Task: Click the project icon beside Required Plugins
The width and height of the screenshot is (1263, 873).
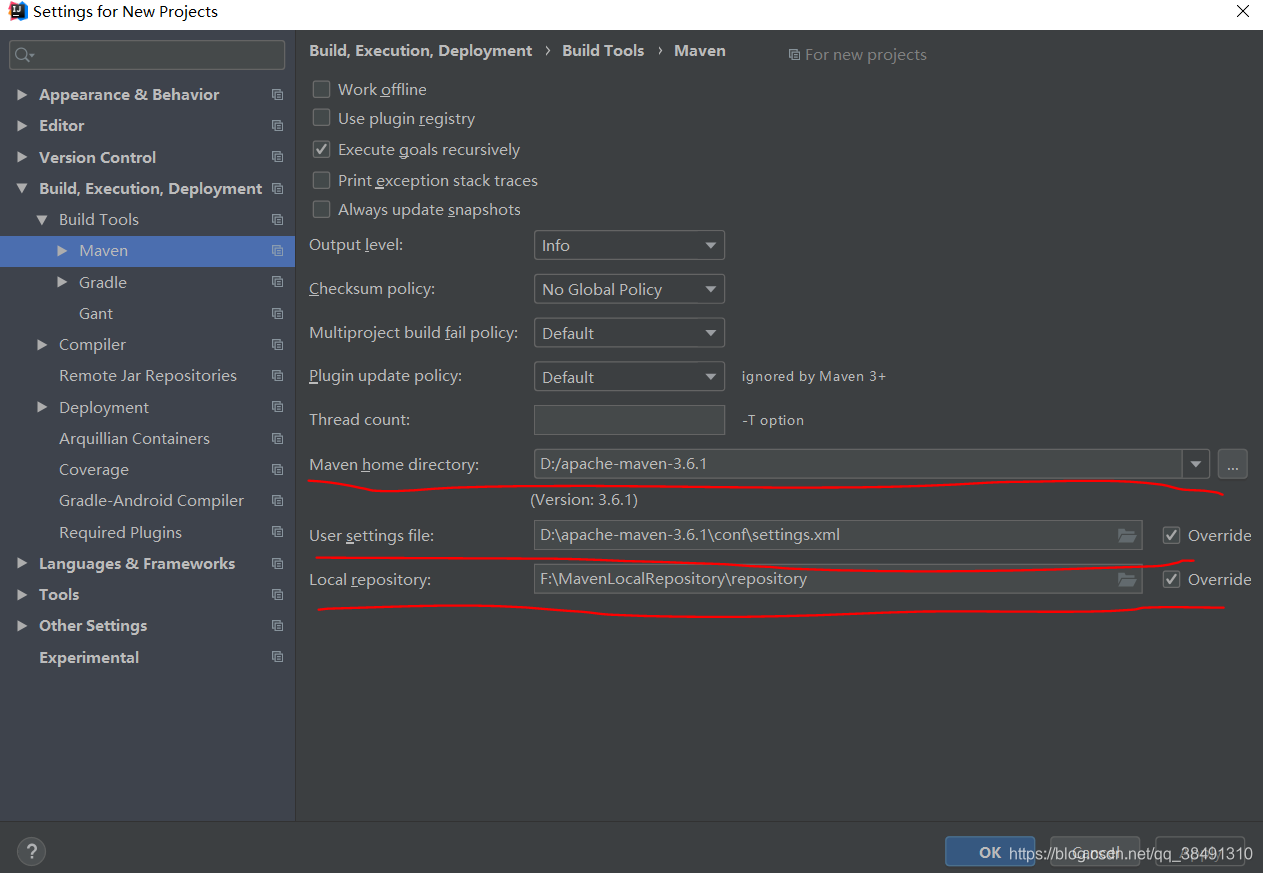Action: [277, 533]
